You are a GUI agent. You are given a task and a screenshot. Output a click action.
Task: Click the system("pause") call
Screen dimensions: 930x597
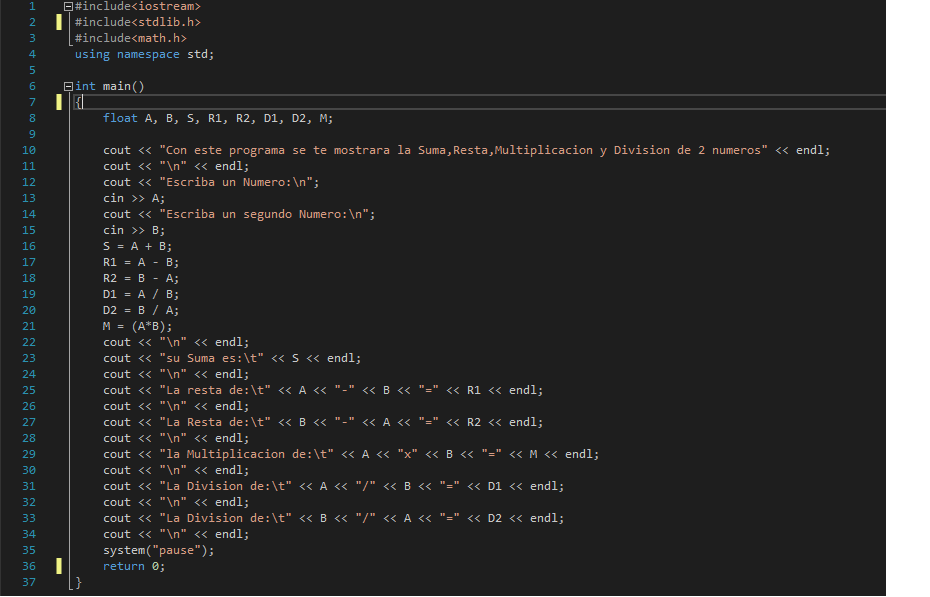click(158, 550)
